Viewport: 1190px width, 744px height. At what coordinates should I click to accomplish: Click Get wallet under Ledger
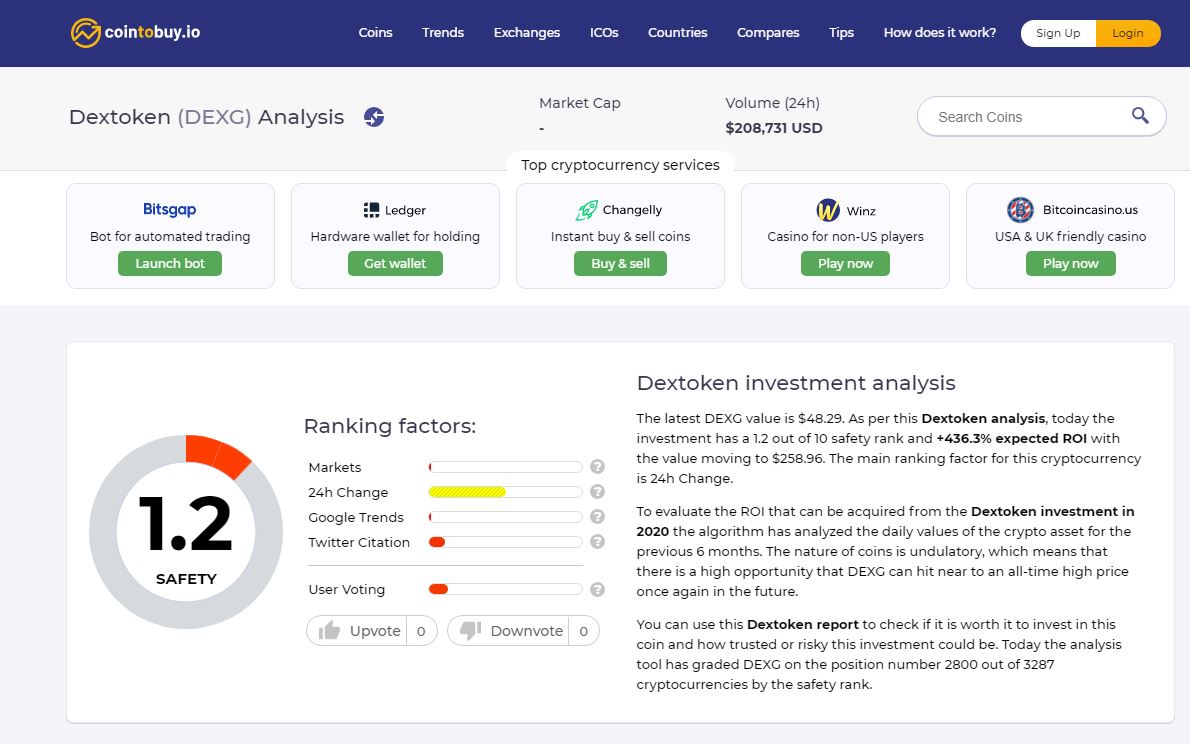(395, 263)
